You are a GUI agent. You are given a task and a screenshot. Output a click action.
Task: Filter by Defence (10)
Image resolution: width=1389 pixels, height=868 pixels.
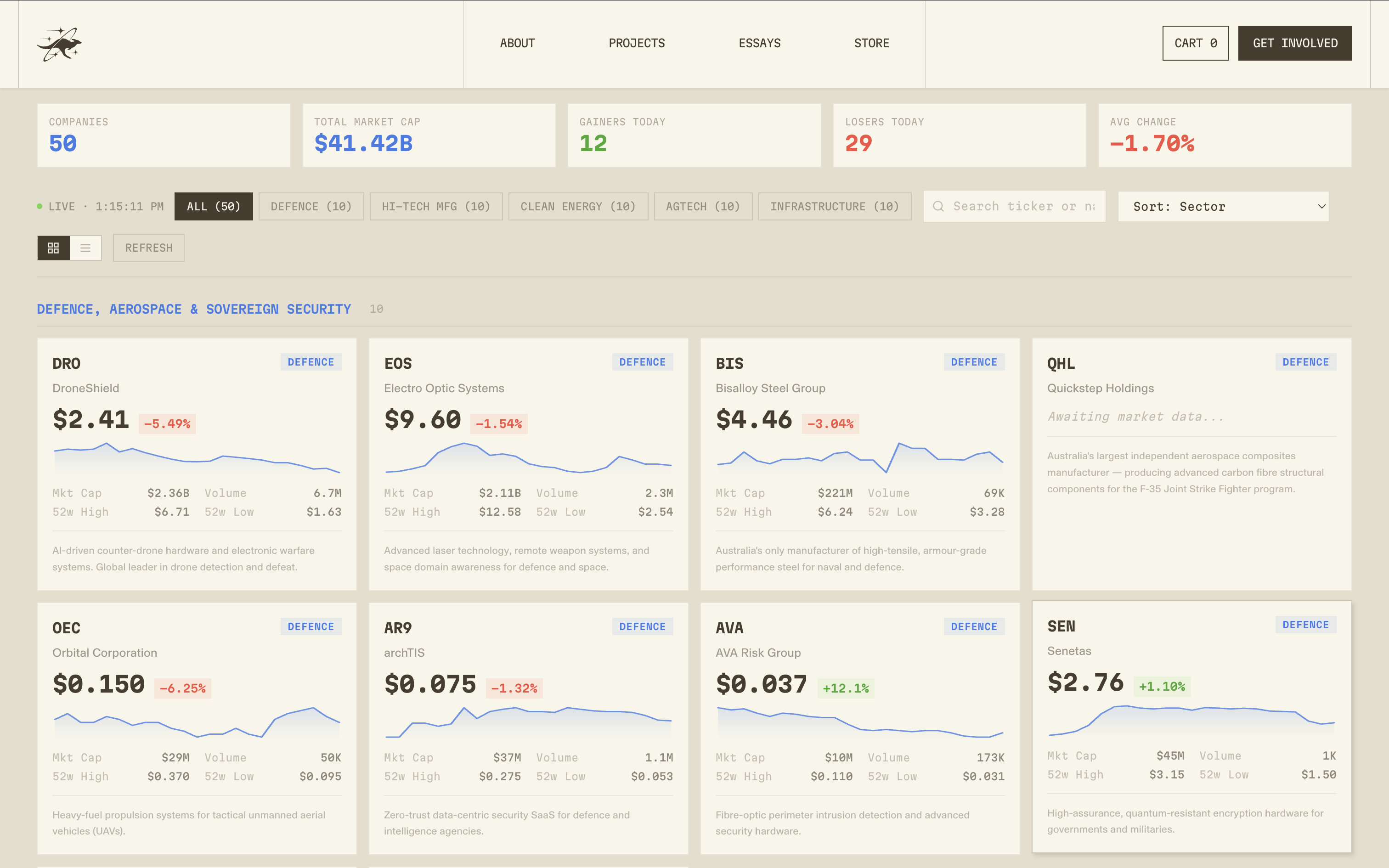[311, 206]
